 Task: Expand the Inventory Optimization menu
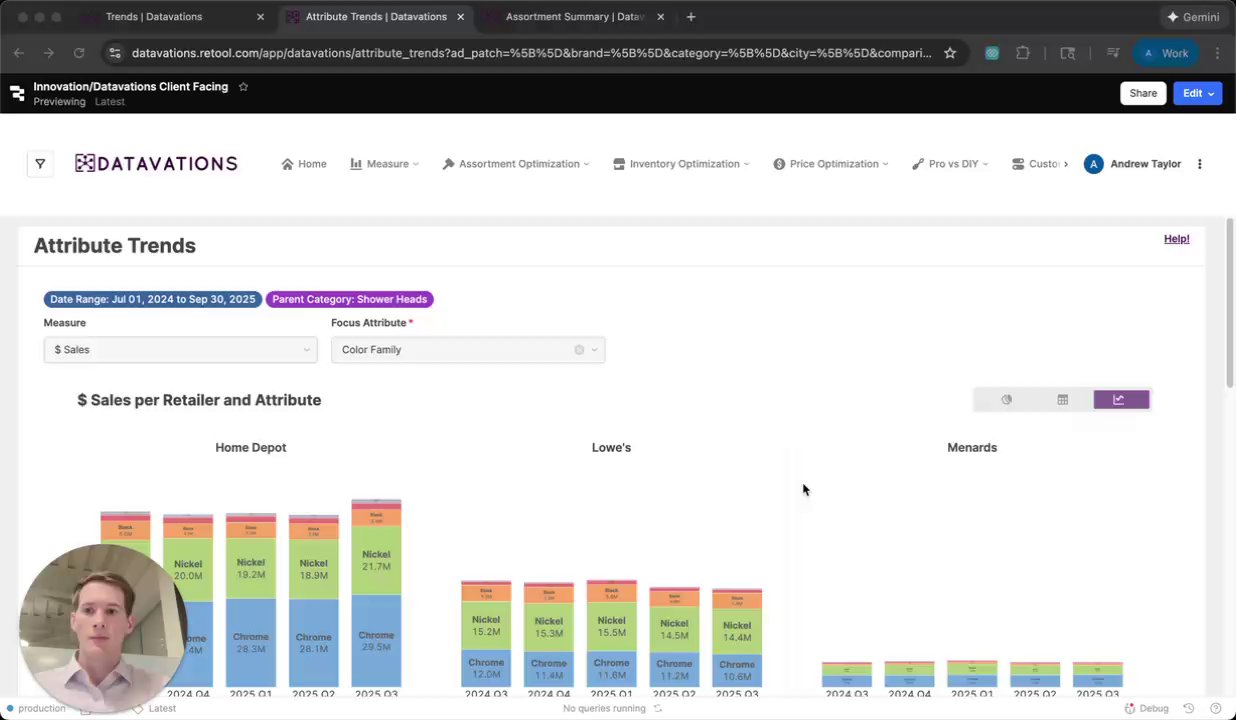pos(681,164)
